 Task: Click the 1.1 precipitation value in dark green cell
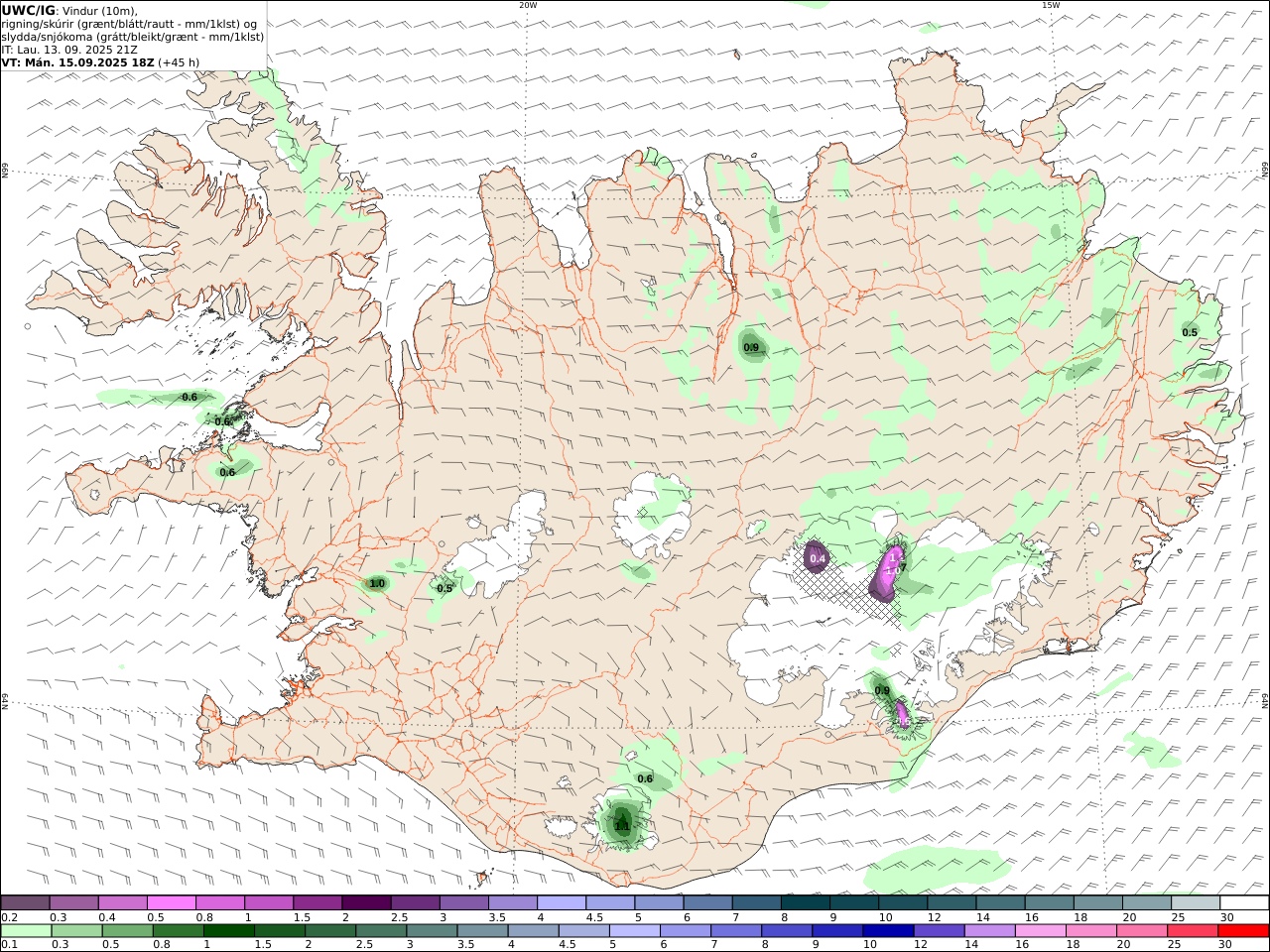pos(622,825)
